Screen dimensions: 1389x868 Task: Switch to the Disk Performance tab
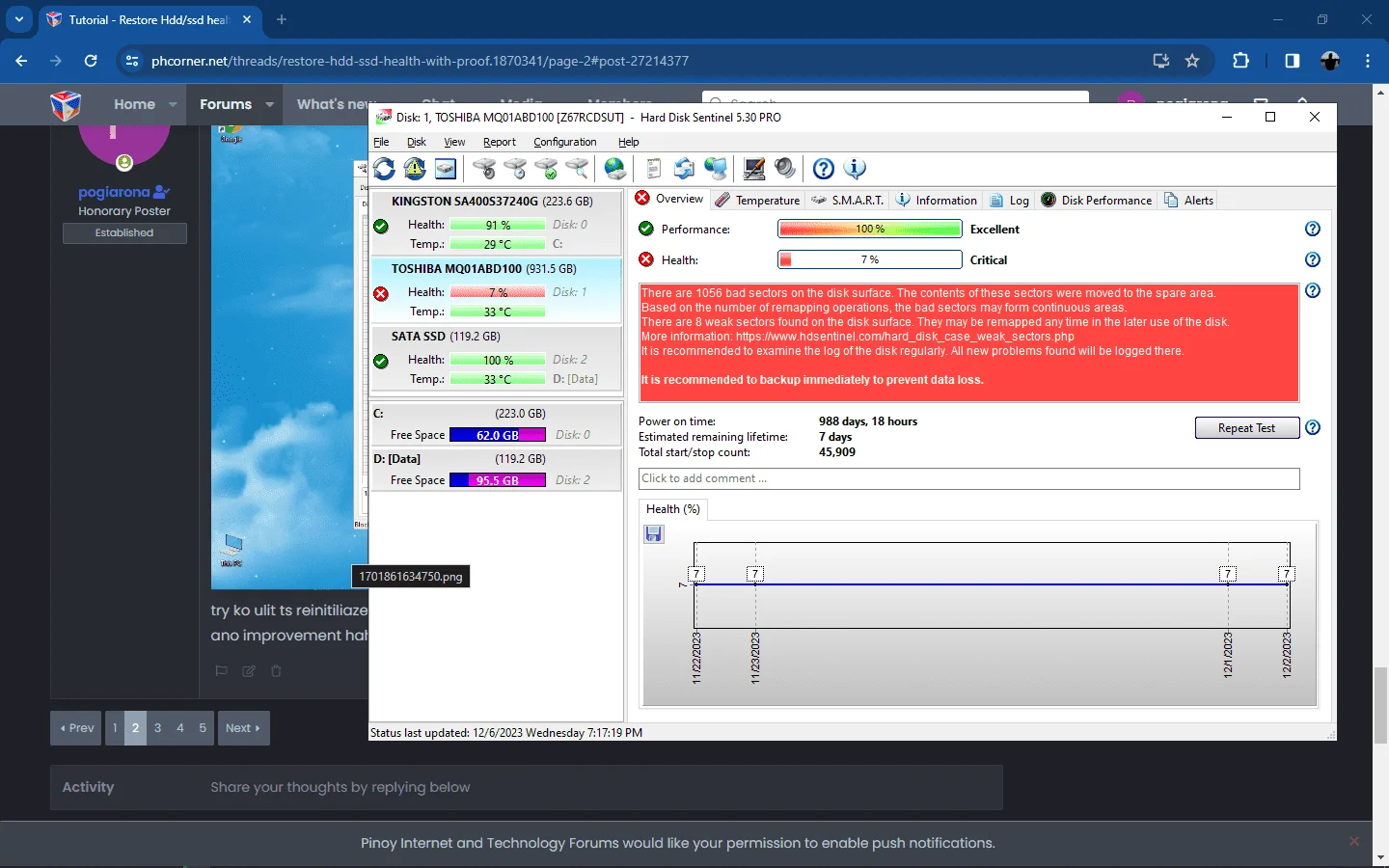1097,200
